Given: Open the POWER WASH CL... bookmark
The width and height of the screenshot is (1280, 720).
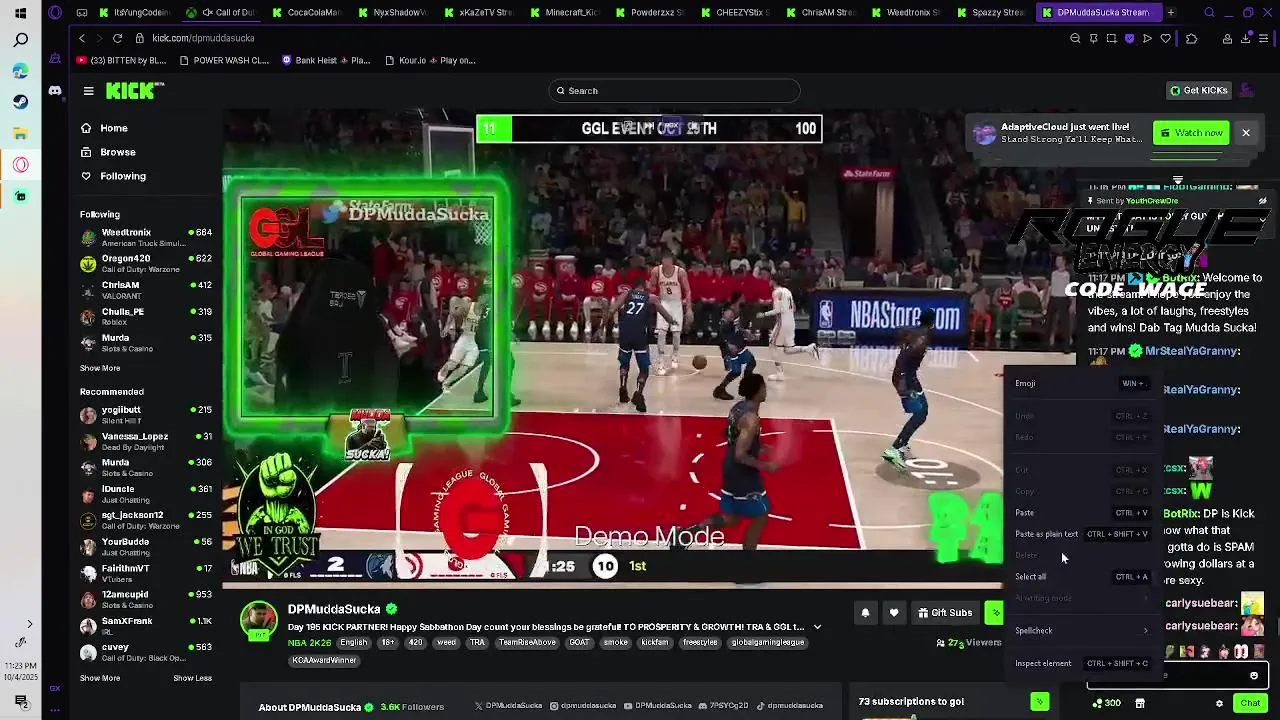Looking at the screenshot, I should click(x=224, y=60).
